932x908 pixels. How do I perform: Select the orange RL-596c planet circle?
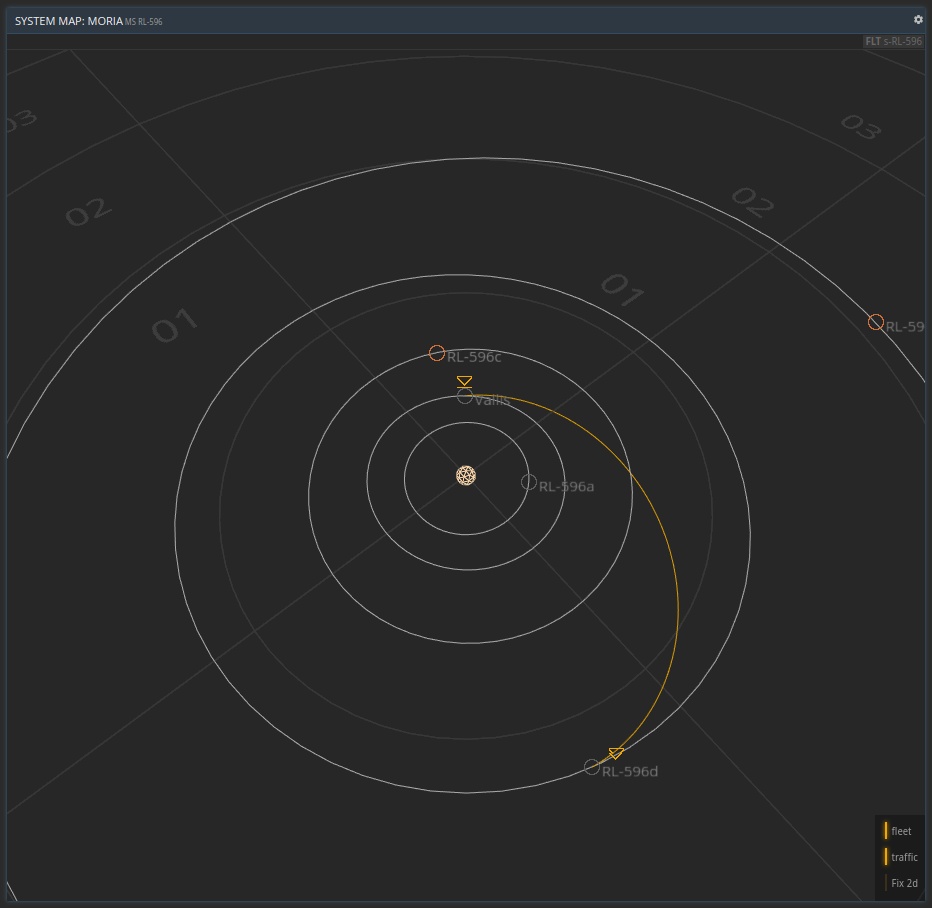tap(437, 353)
